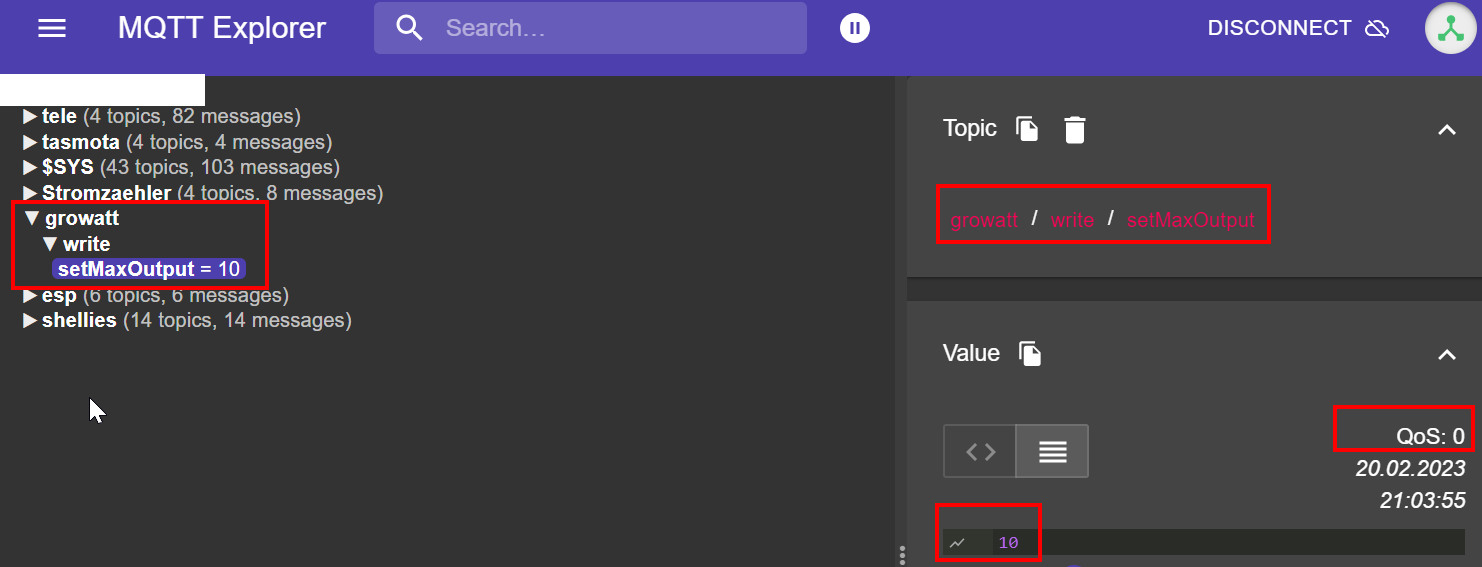Switch to the raw text view of the value
Viewport: 1482px width, 567px height.
(1052, 451)
